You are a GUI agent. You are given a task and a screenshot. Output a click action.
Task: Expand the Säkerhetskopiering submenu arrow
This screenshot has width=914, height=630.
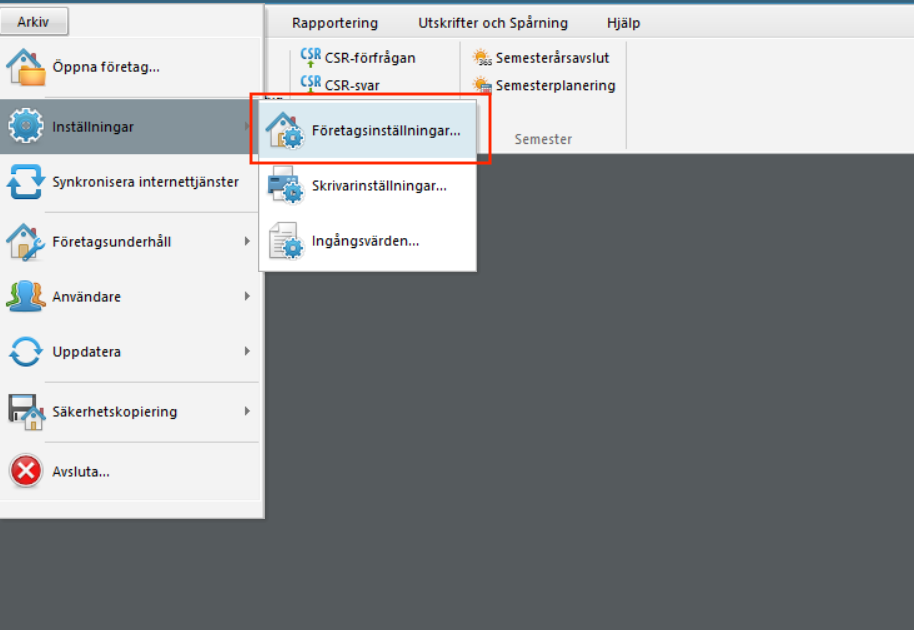[x=247, y=411]
